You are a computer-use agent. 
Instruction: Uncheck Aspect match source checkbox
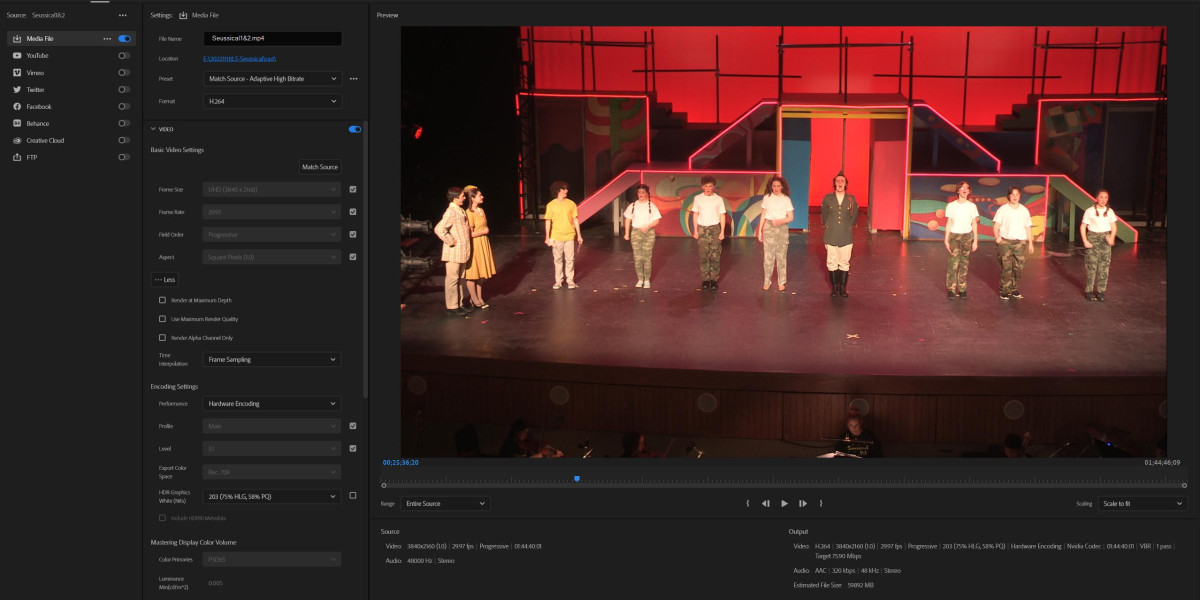coord(353,257)
